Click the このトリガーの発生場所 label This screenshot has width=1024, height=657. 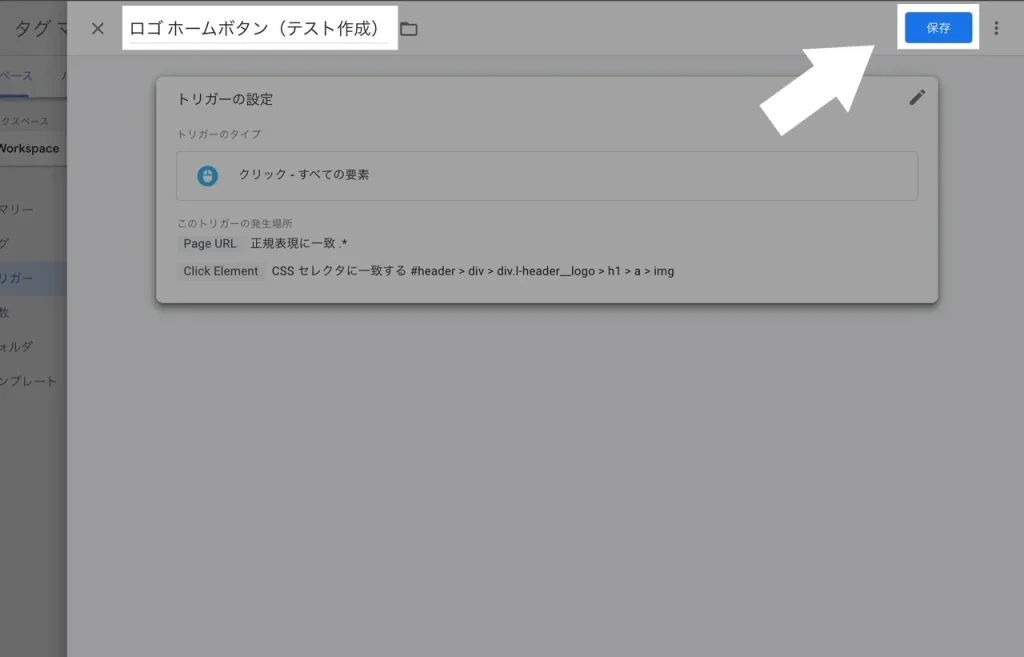[x=234, y=223]
